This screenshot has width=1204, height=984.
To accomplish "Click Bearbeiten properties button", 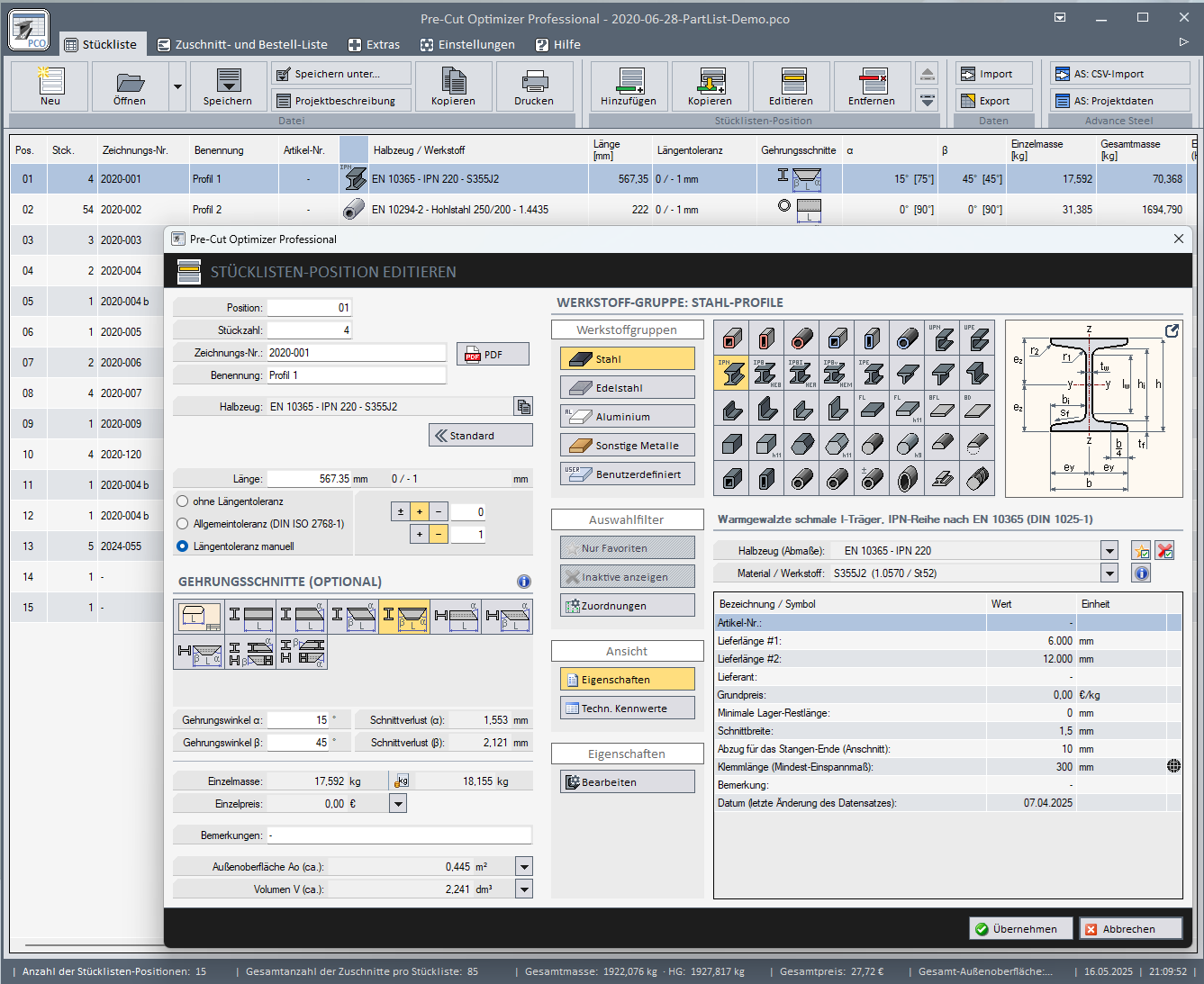I will coord(628,782).
